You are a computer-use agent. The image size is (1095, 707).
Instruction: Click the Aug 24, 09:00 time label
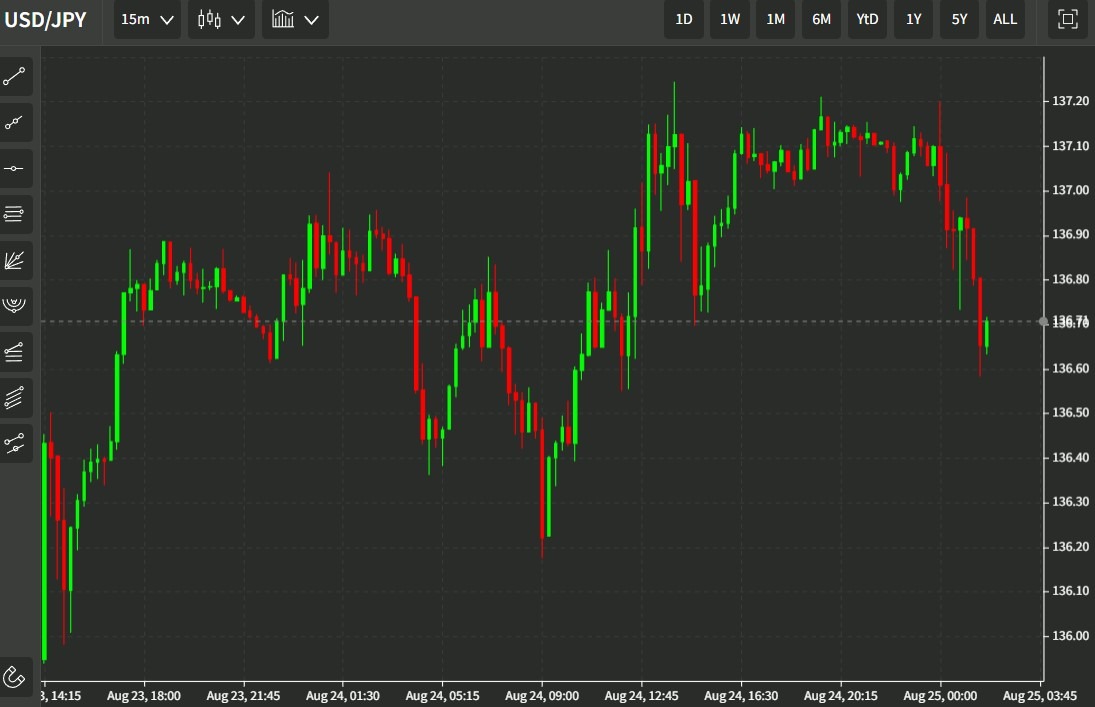542,696
